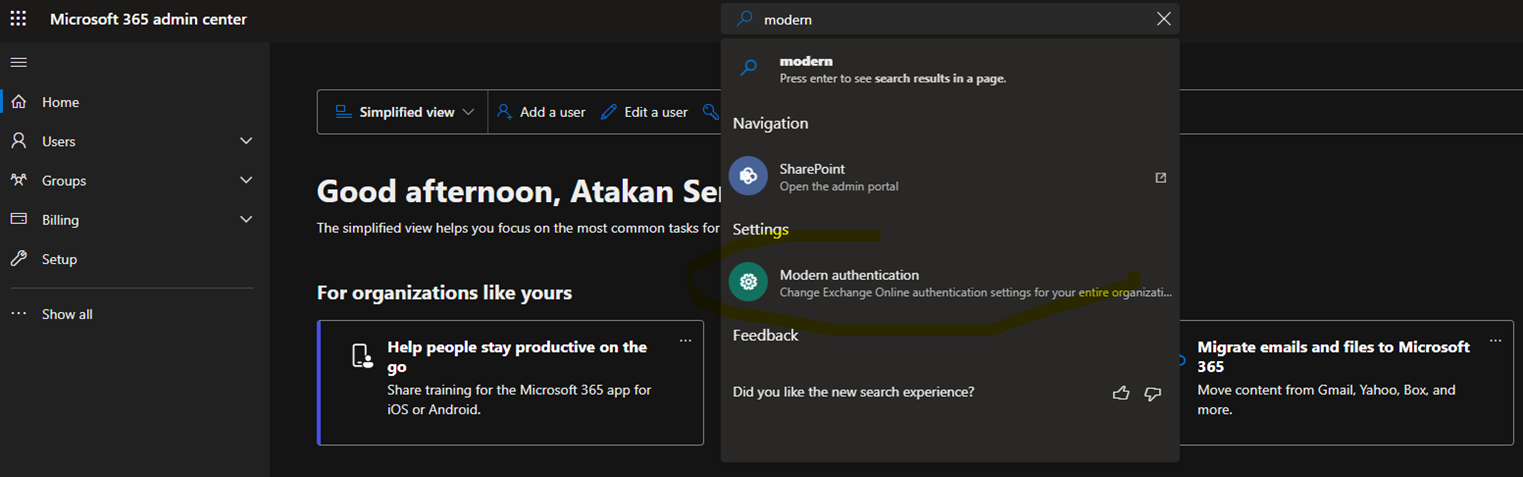Click 'Change Exchange Online authentication settings' description
Screen dimensions: 1523x477
[975, 293]
